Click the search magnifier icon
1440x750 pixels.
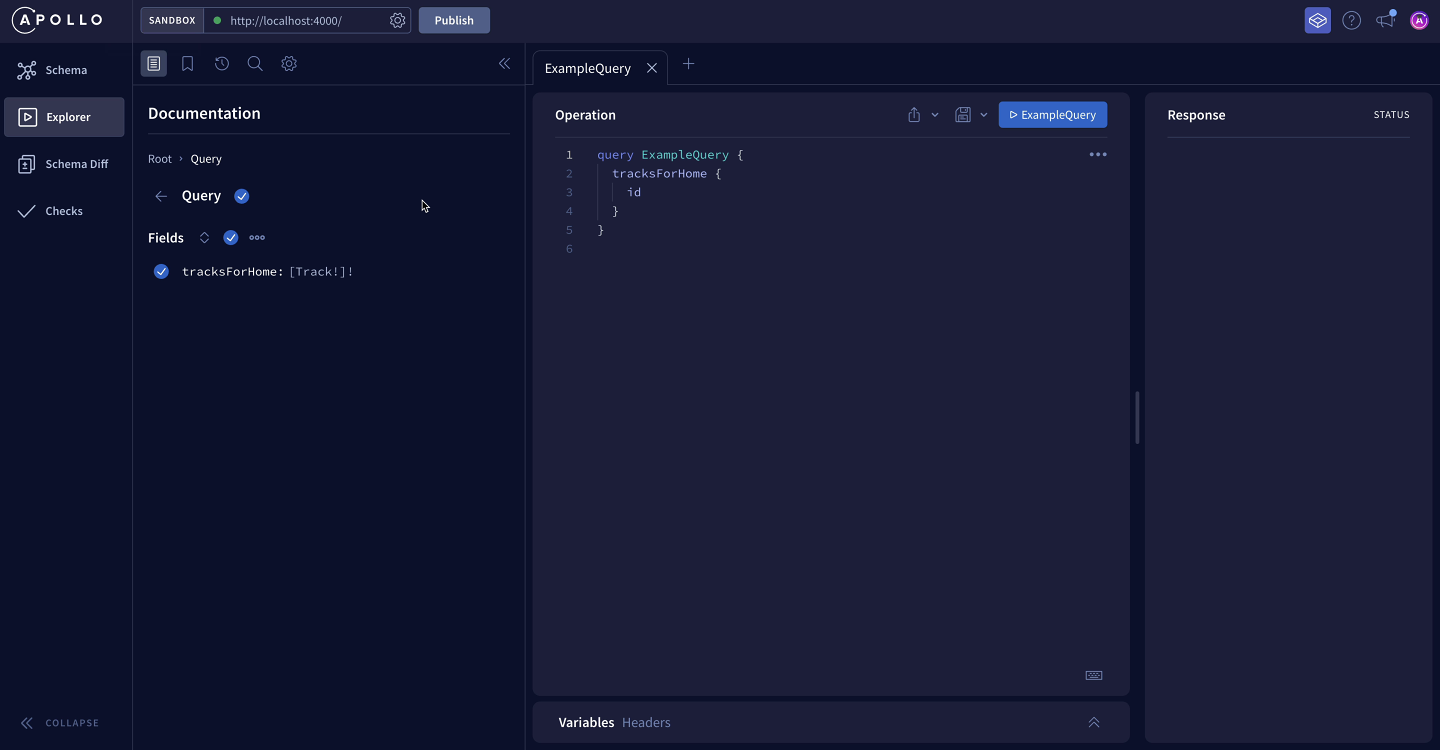(255, 64)
